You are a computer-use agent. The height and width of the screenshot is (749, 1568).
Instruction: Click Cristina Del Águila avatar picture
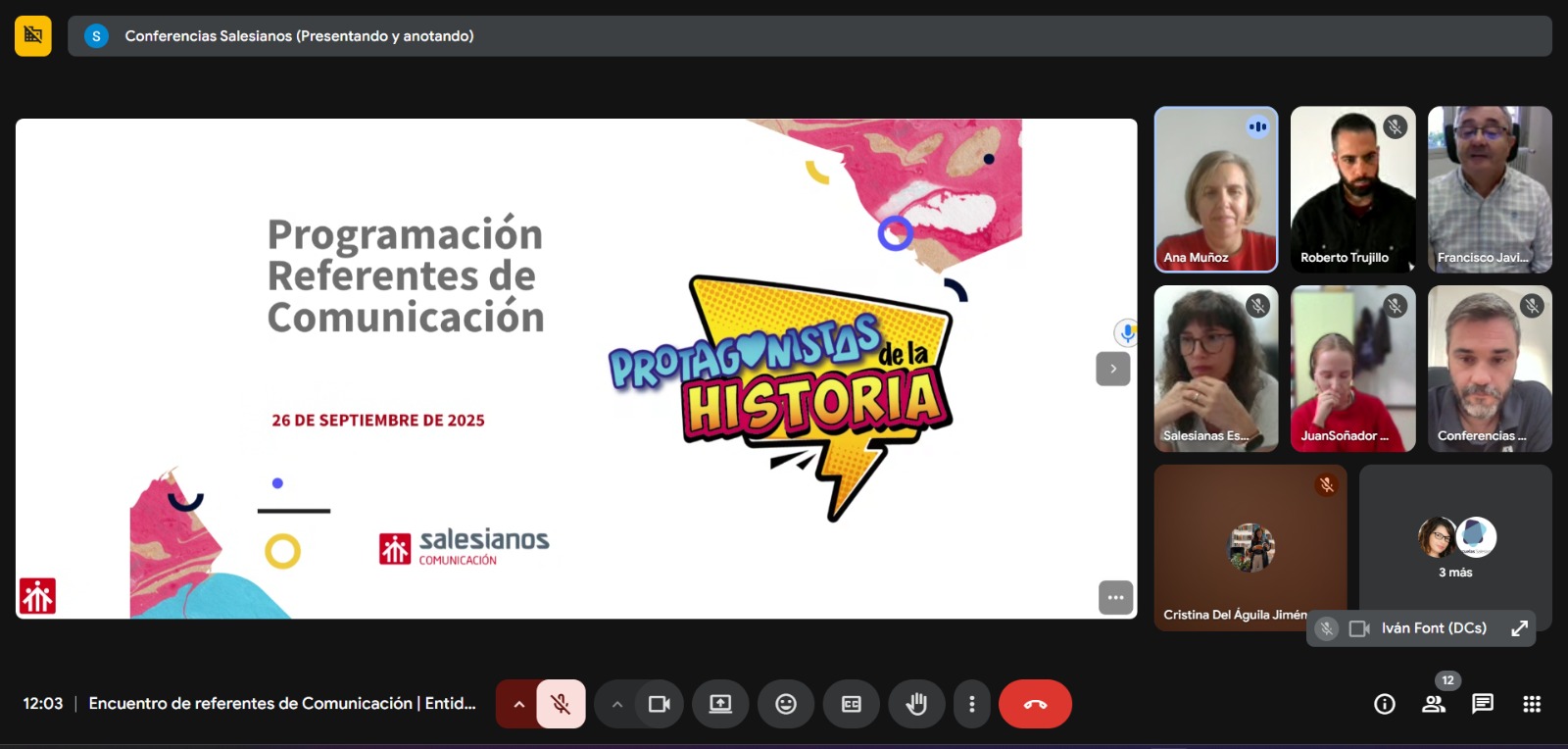coord(1250,548)
